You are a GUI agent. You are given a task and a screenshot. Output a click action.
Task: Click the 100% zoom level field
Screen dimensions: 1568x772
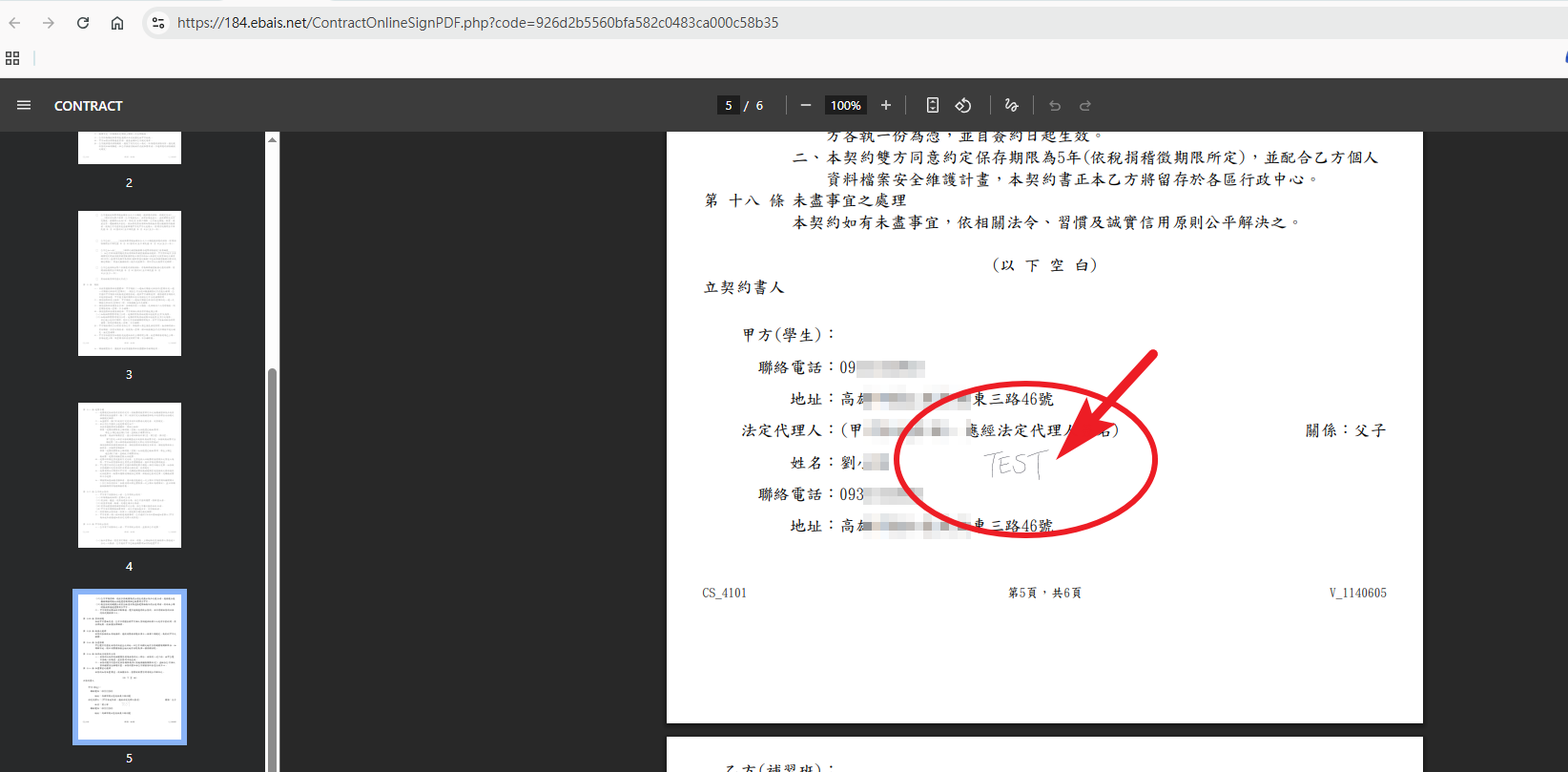point(845,105)
